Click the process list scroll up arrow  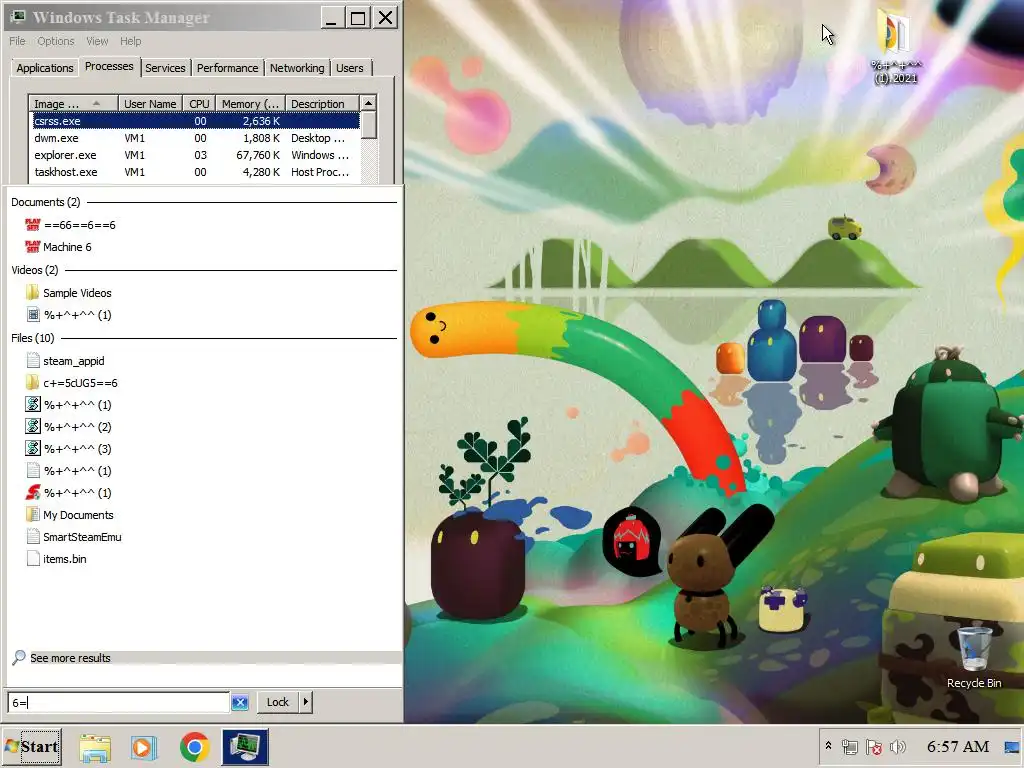pos(368,103)
